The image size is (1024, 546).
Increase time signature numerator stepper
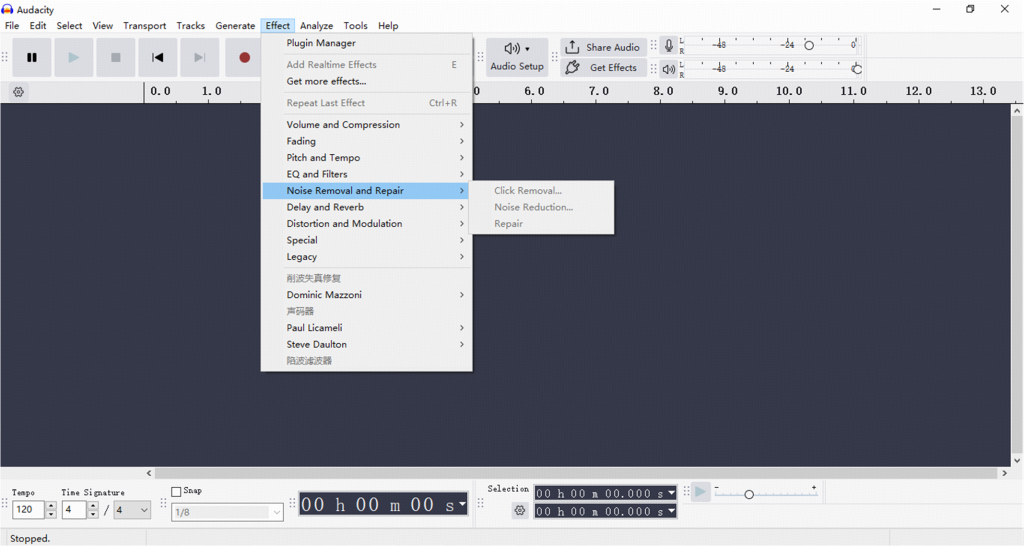(x=93, y=506)
